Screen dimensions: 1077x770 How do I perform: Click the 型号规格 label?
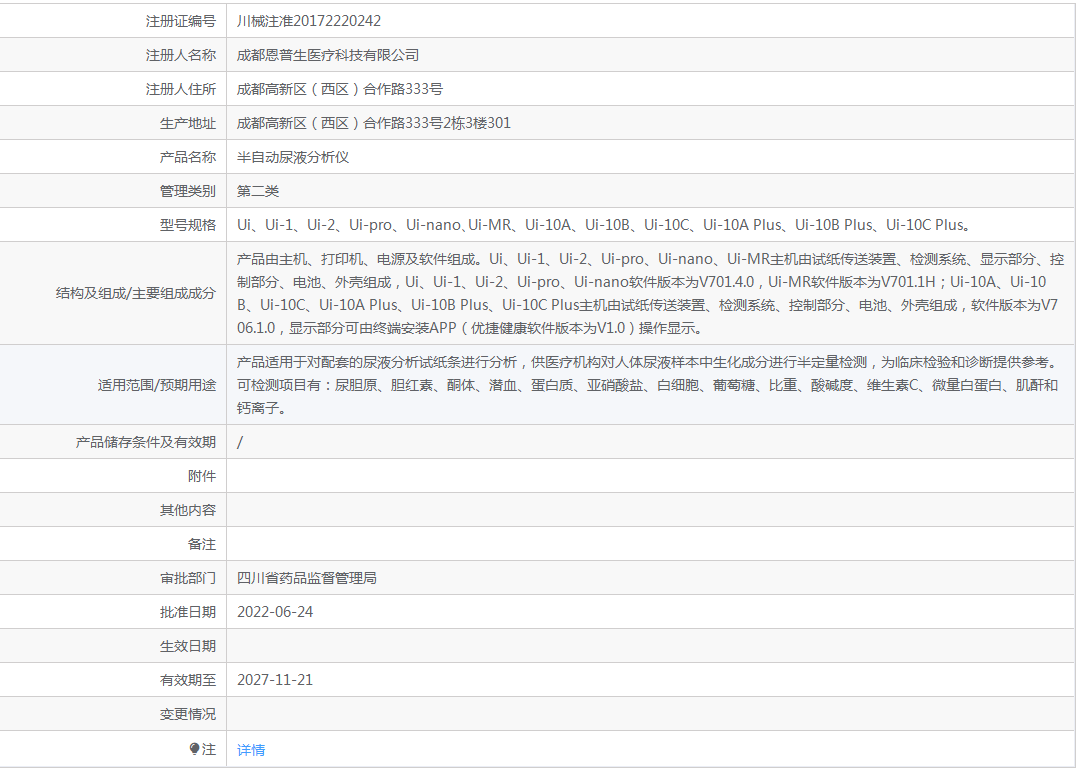pos(188,225)
